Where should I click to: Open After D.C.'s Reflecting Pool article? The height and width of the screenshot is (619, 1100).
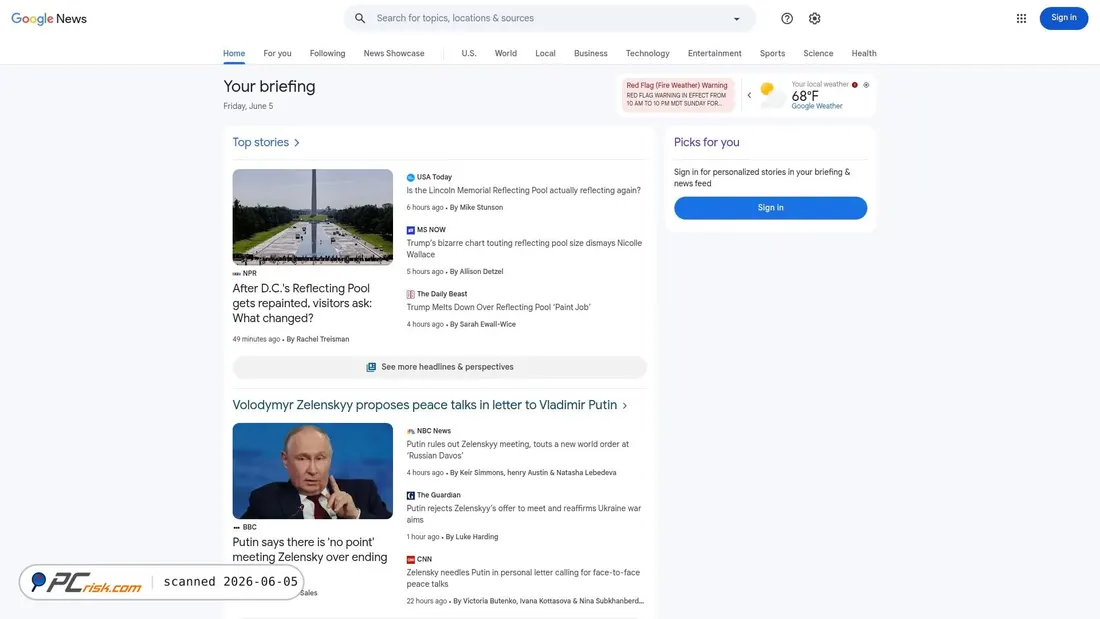point(302,303)
